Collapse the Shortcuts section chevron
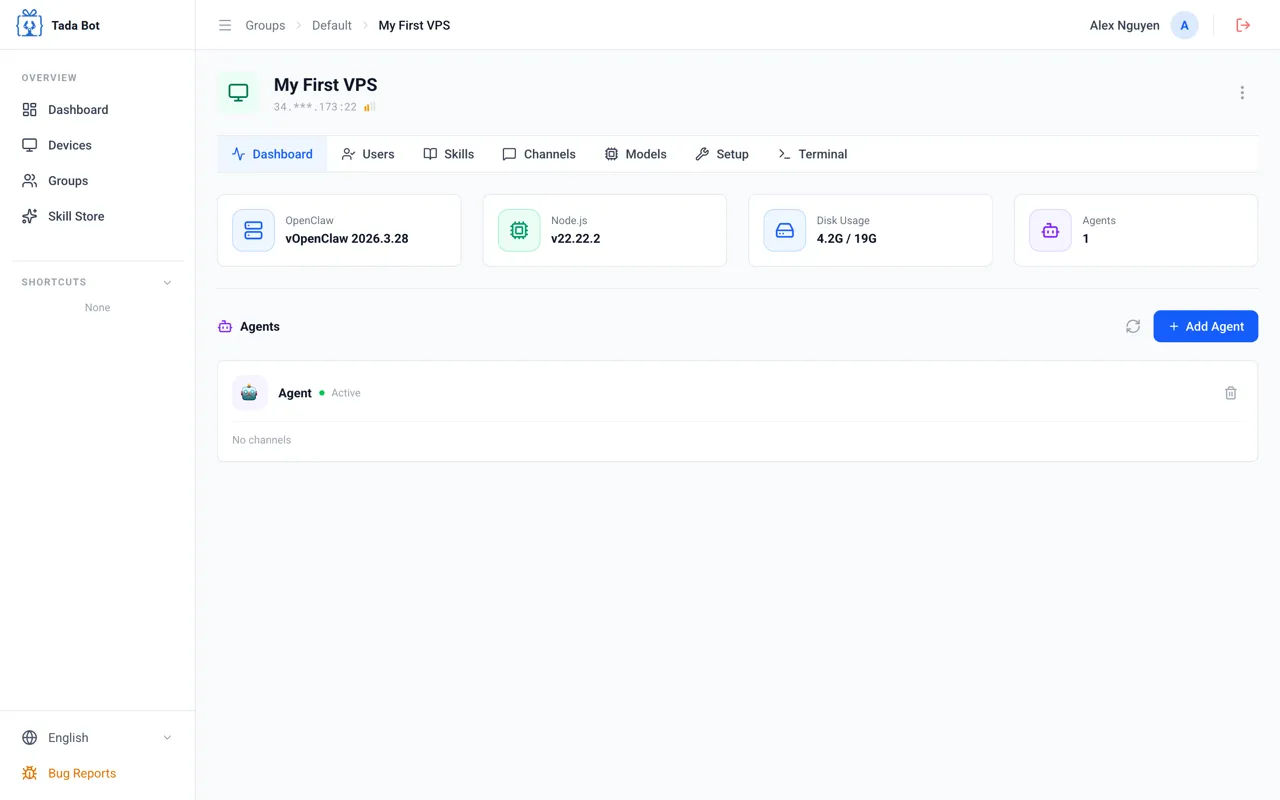Image resolution: width=1280 pixels, height=800 pixels. [x=167, y=282]
